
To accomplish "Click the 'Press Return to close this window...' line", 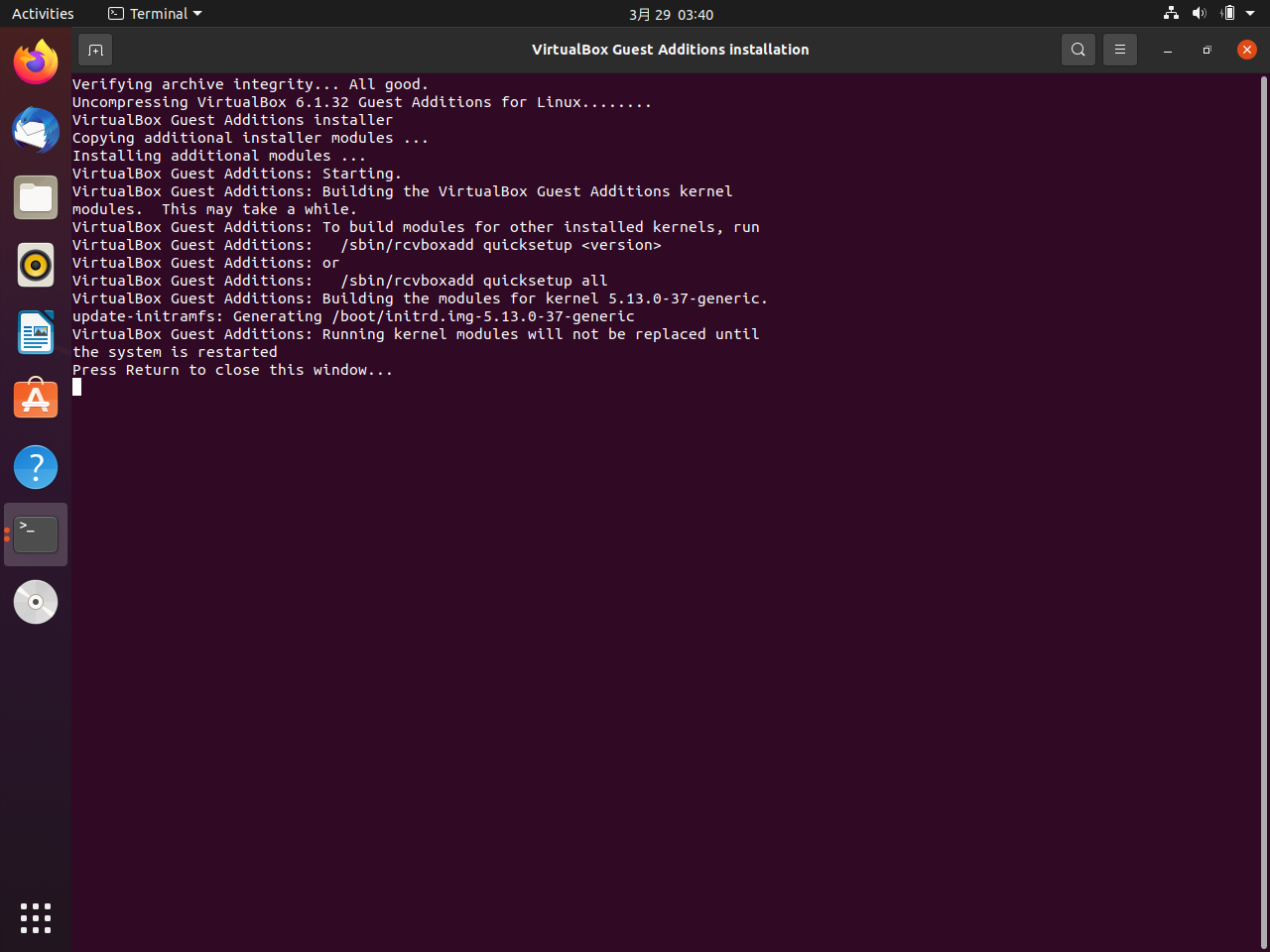I will [232, 370].
